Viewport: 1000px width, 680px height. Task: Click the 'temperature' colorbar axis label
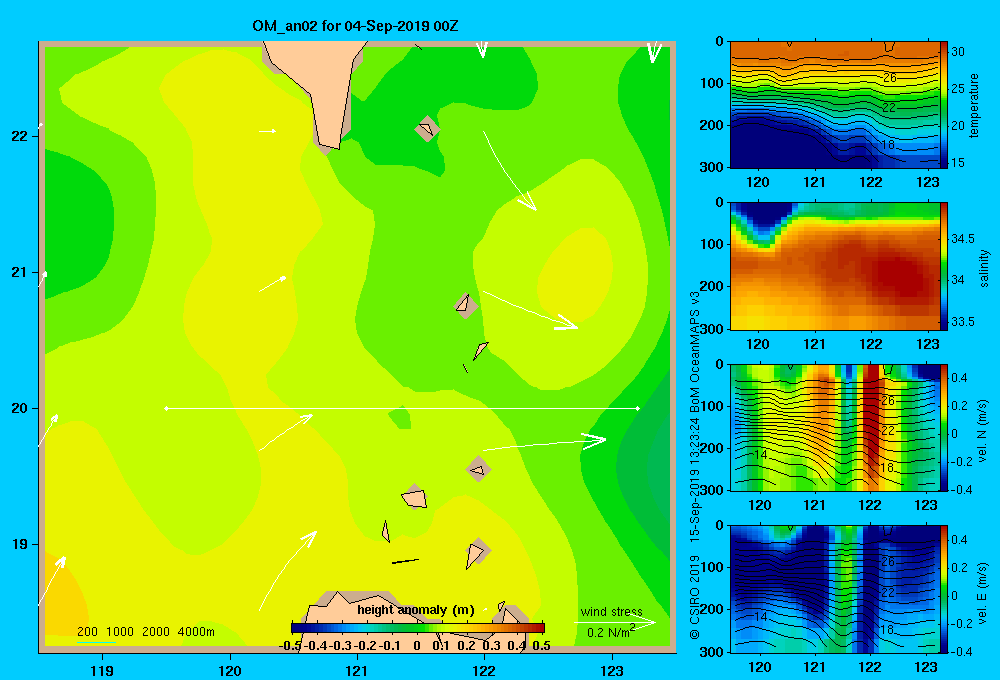pos(974,106)
